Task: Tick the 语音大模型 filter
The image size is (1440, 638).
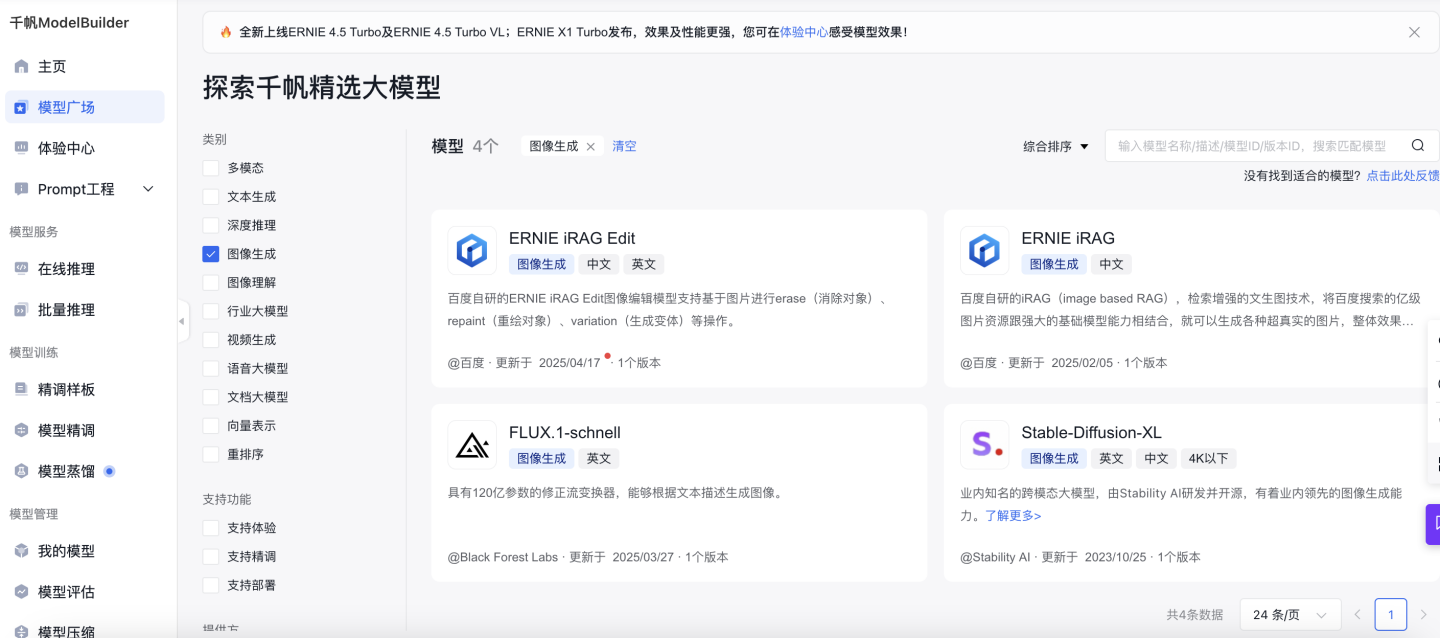Action: coord(210,369)
